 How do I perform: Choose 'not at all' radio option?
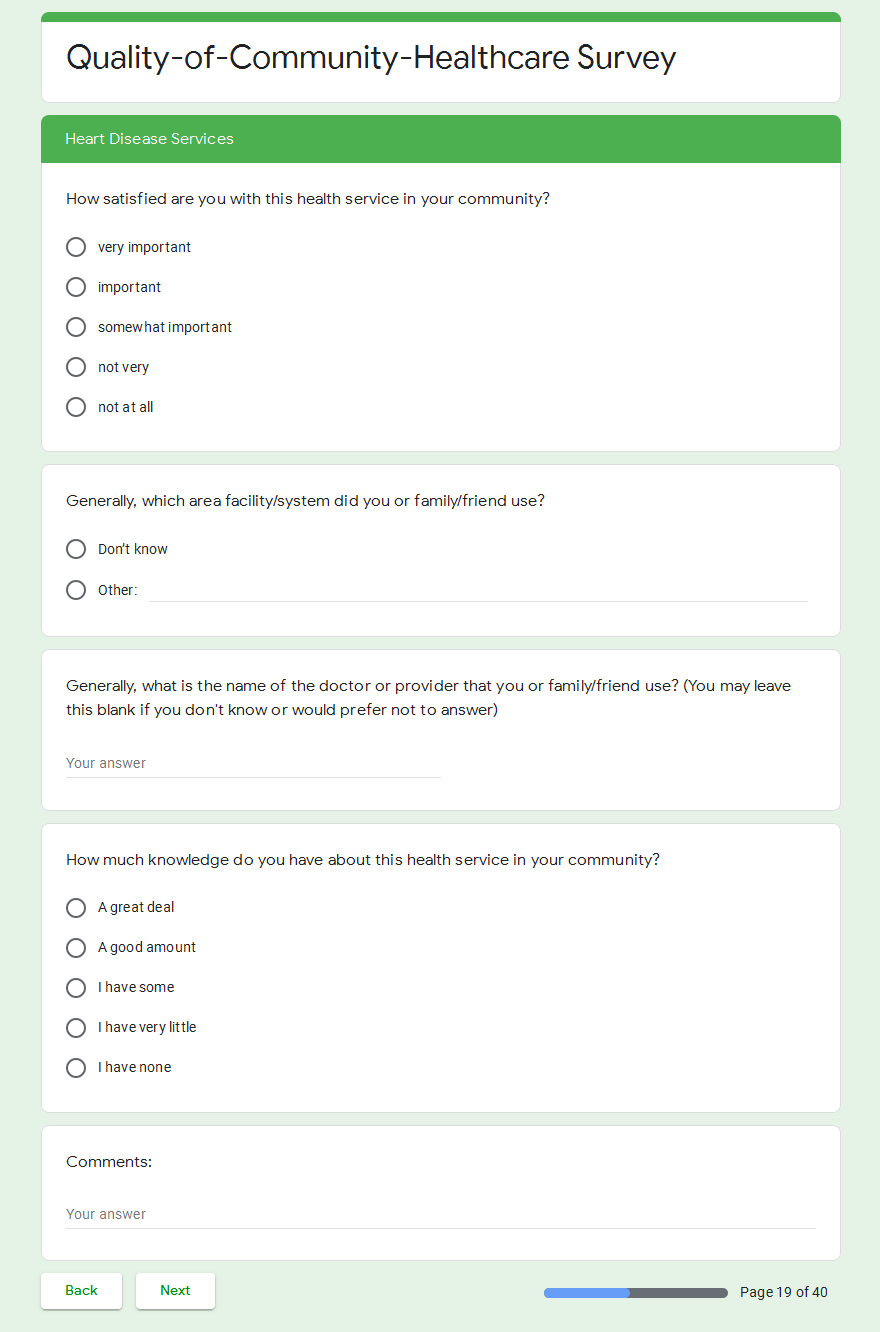click(76, 407)
